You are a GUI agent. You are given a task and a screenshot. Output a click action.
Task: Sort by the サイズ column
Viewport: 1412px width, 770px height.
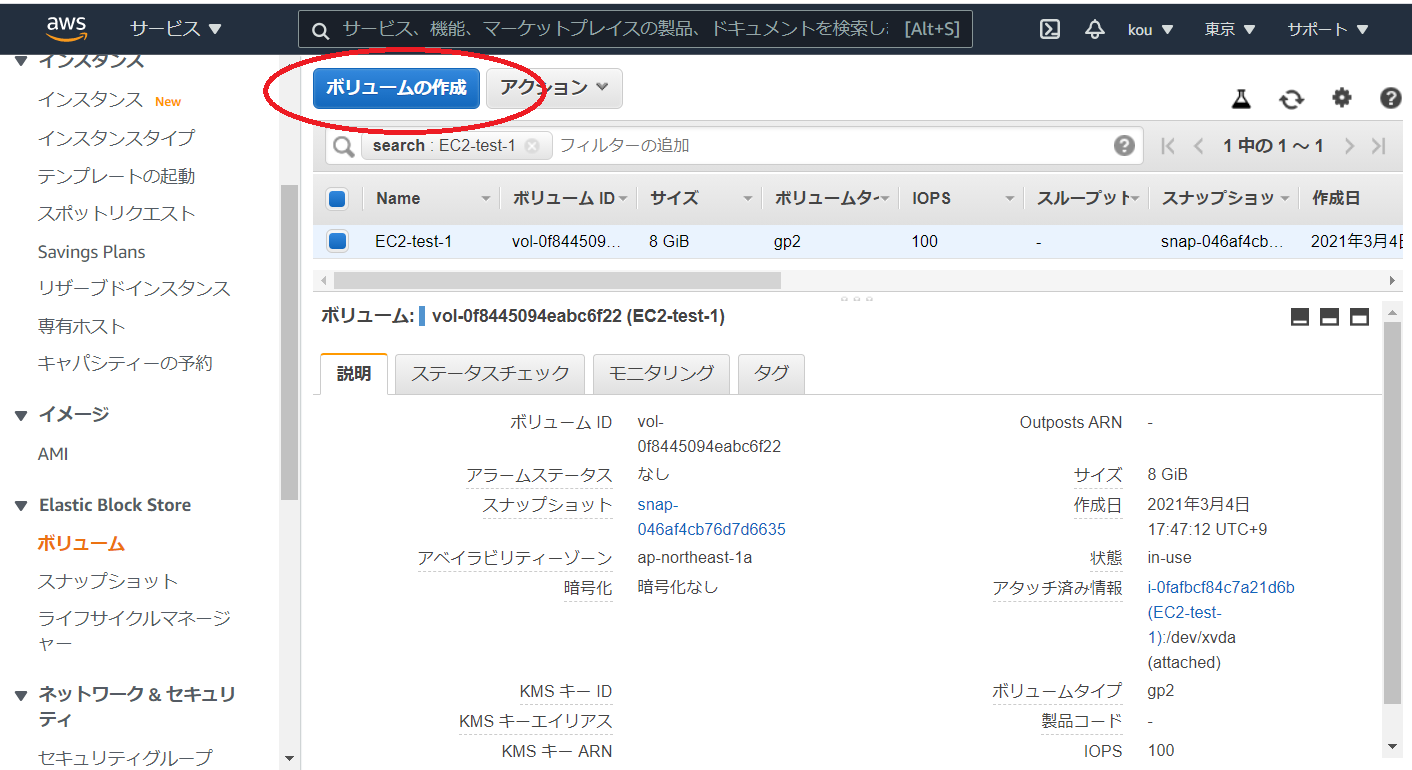(x=700, y=198)
